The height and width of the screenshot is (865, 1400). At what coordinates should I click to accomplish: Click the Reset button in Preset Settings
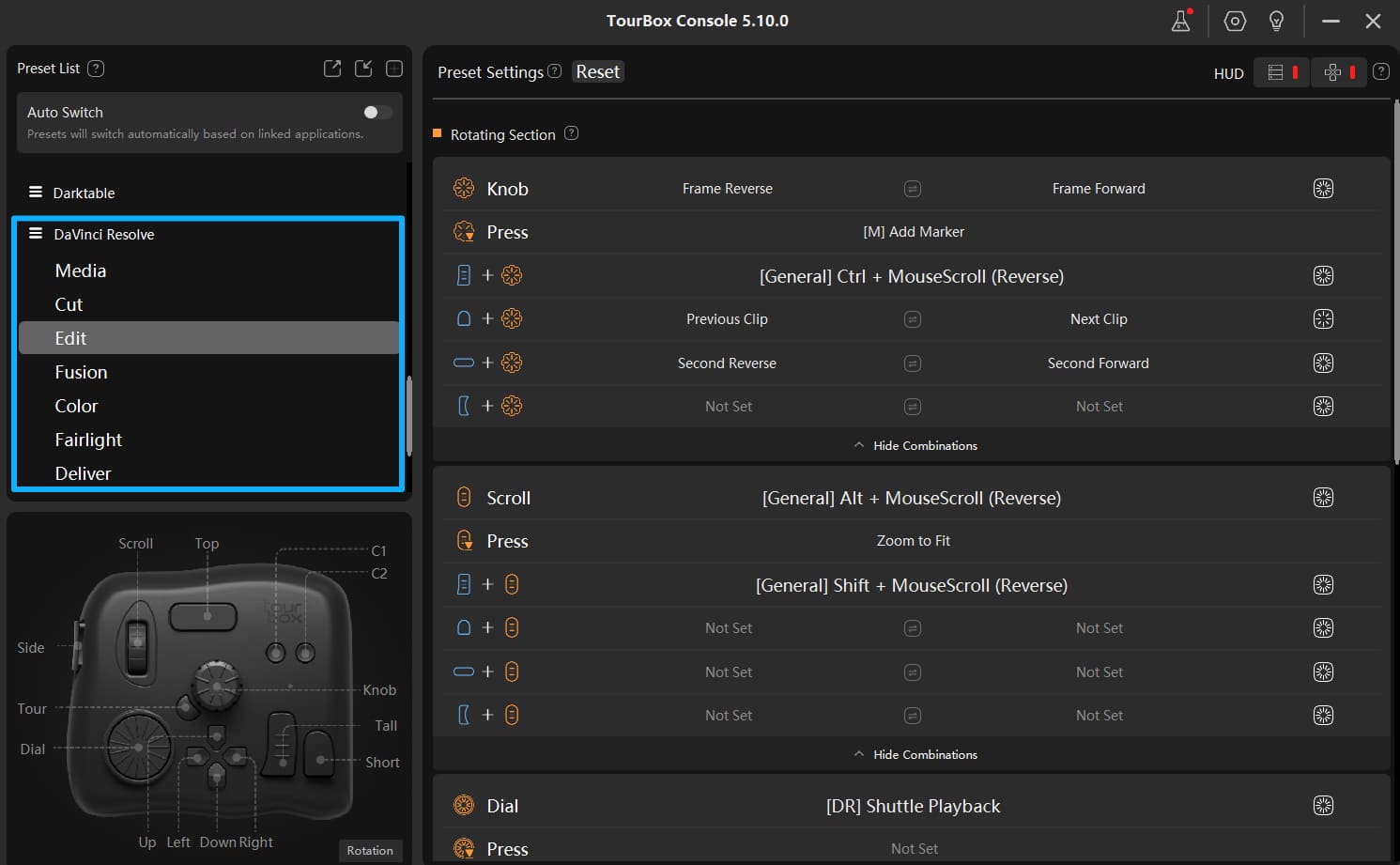597,70
